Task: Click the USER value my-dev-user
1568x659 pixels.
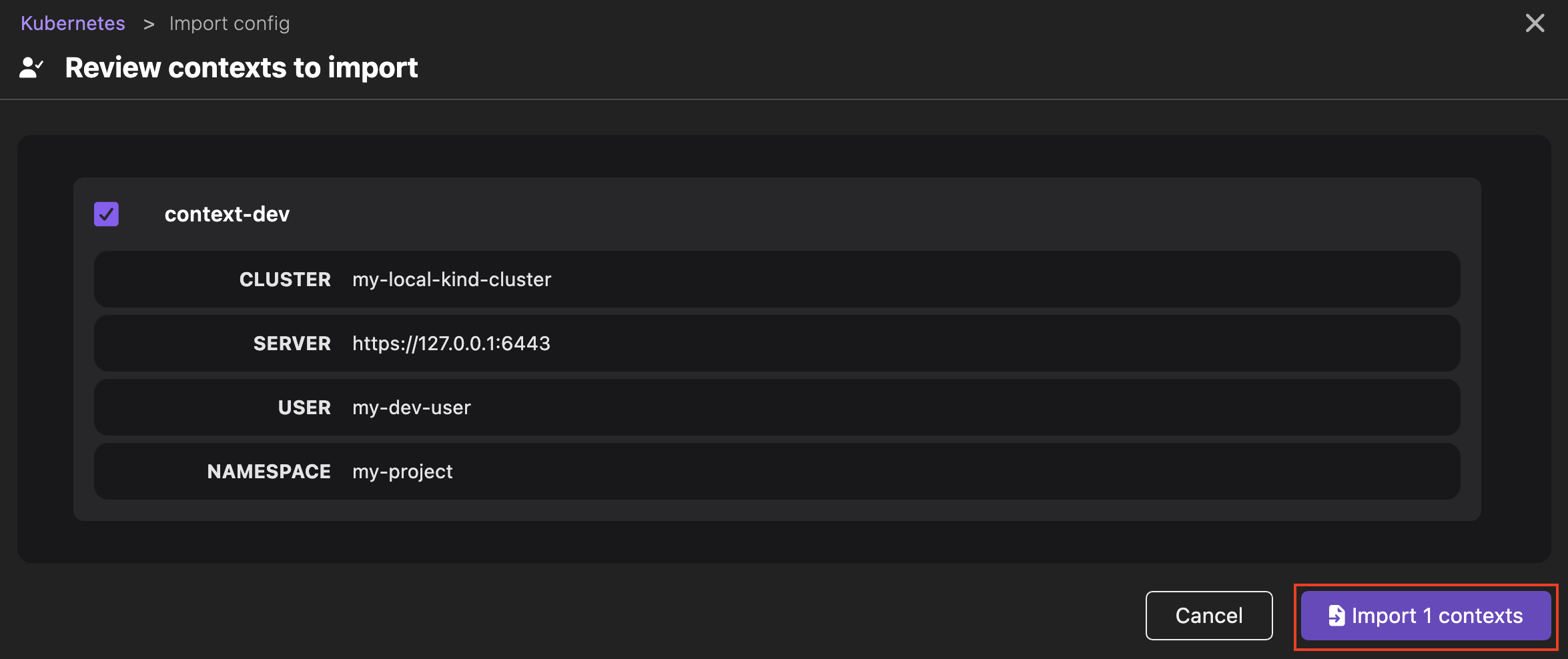Action: (x=412, y=408)
